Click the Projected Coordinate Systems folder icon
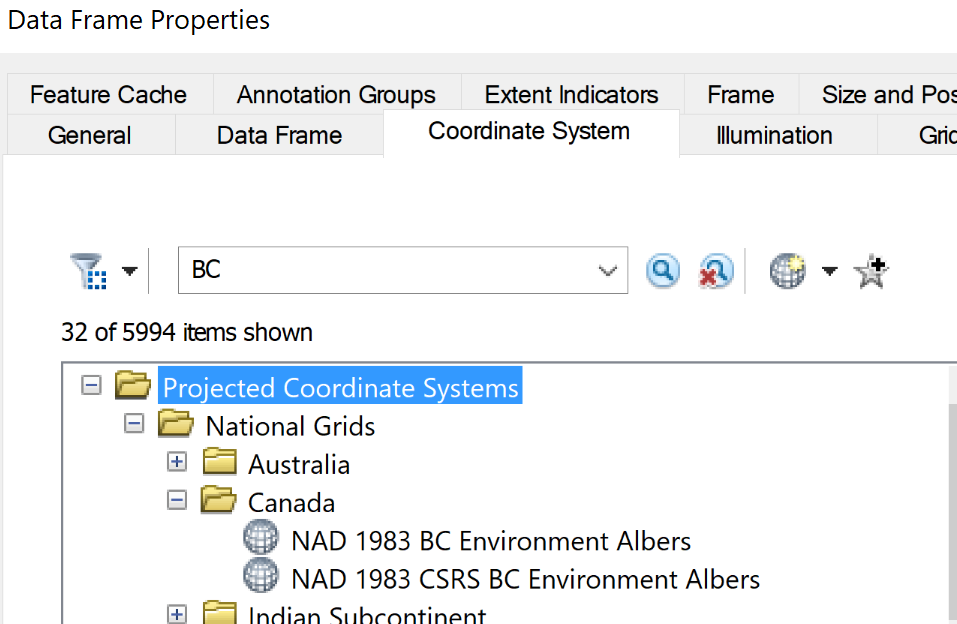The height and width of the screenshot is (624, 957). [132, 386]
